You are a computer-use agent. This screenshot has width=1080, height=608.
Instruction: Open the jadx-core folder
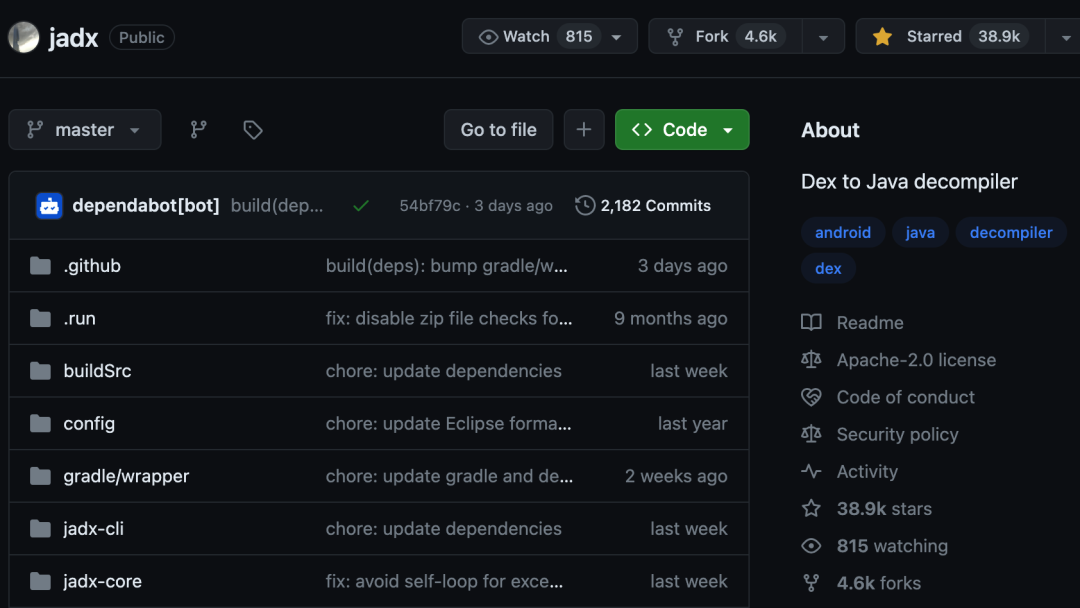click(x=103, y=581)
